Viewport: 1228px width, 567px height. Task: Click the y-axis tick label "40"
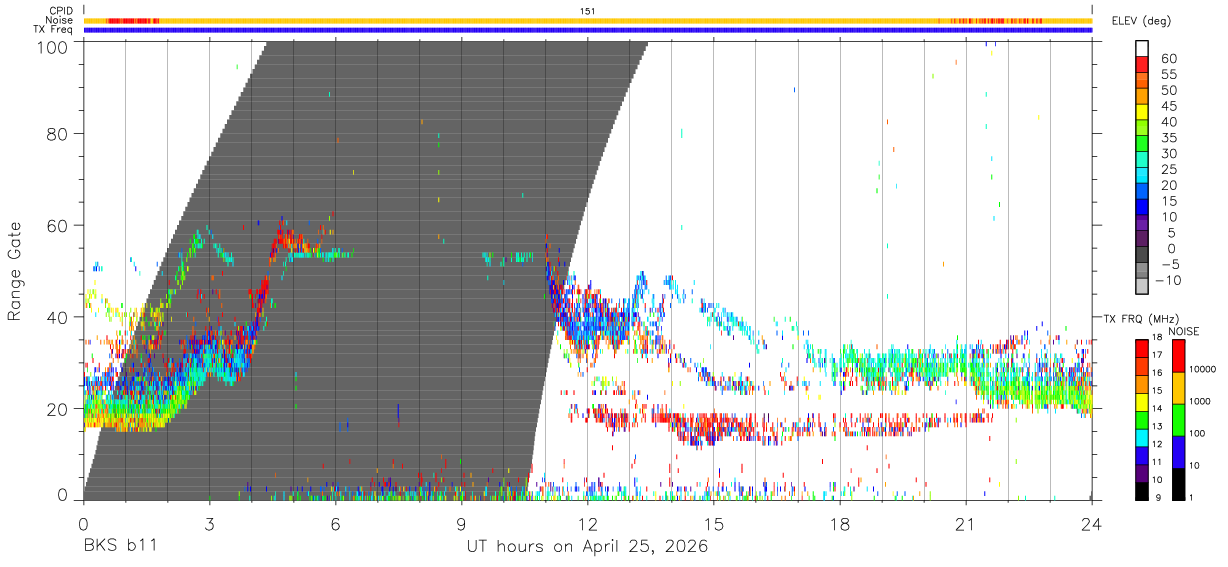pos(56,317)
